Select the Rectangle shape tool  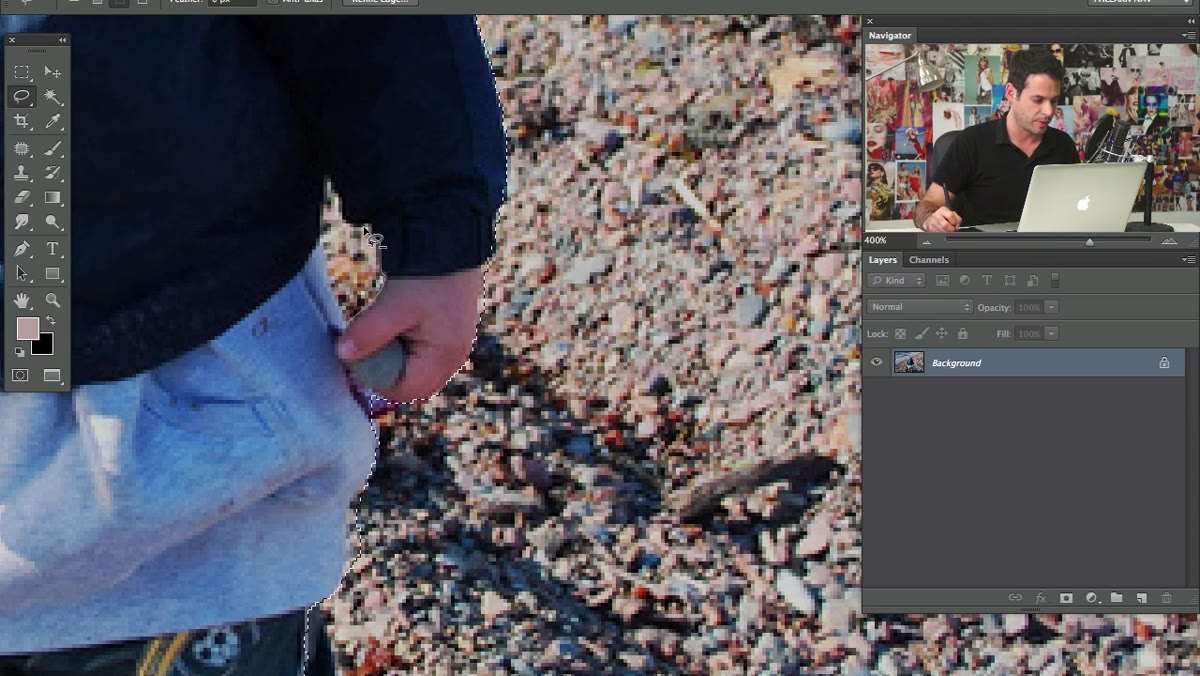(x=53, y=274)
